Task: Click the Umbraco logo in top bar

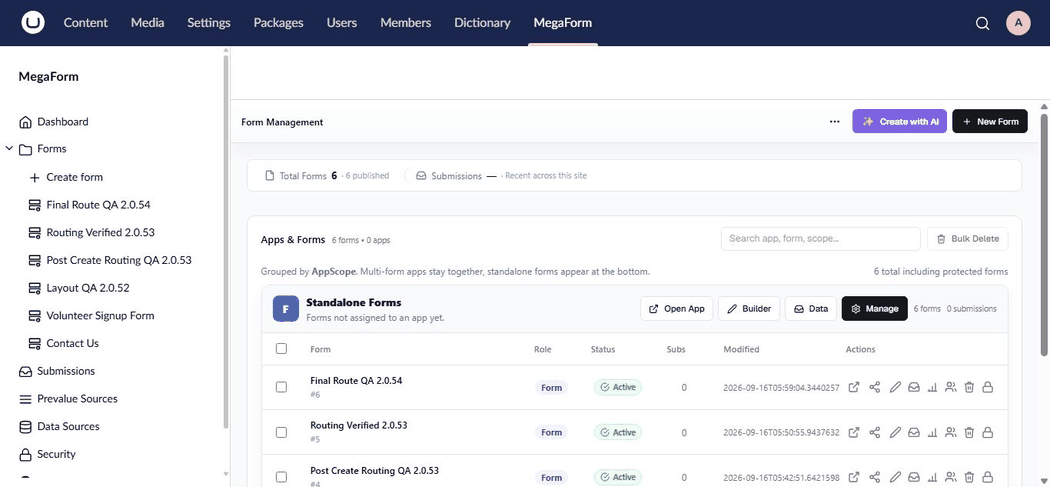Action: point(33,23)
